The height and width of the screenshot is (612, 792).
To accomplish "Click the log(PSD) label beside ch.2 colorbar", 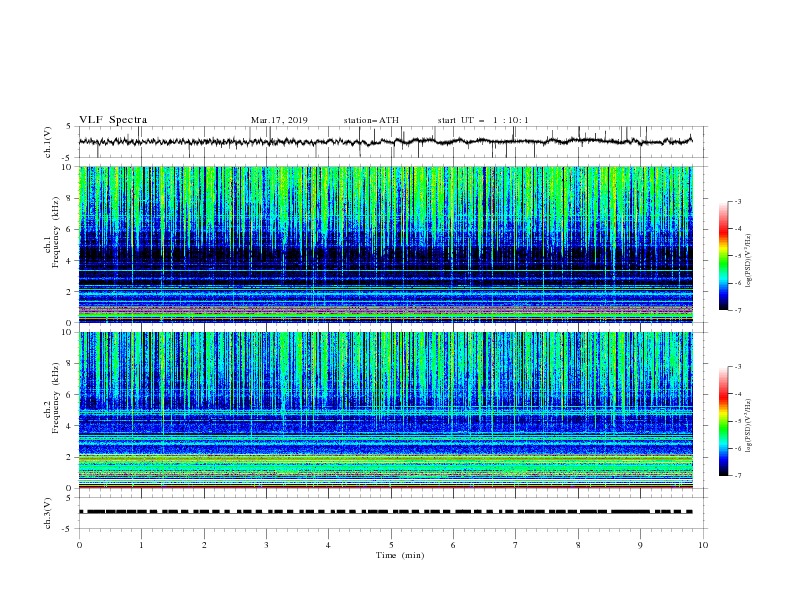I will tap(748, 426).
